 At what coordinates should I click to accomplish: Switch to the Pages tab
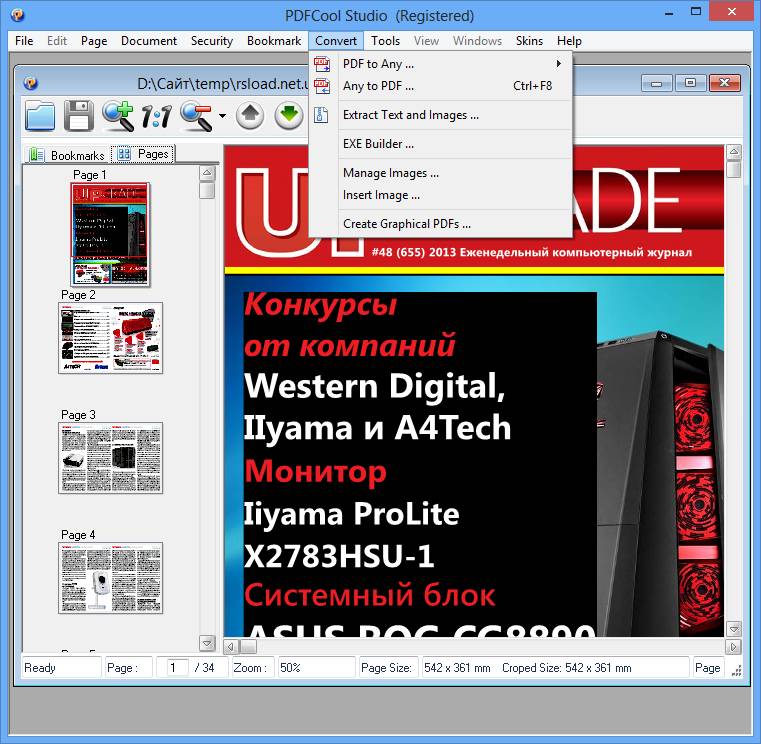tap(143, 154)
